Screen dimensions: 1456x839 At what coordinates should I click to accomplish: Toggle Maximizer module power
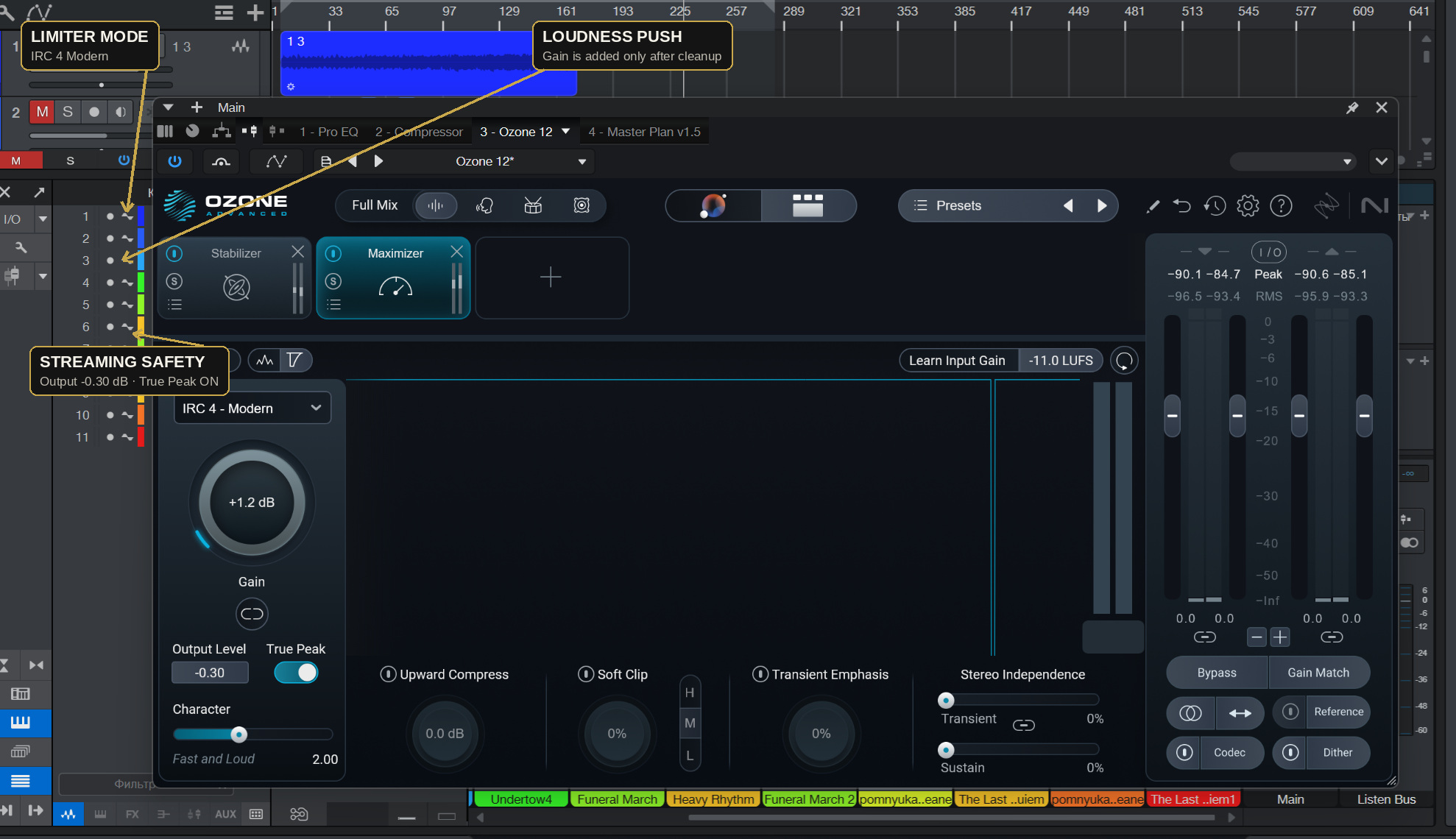click(333, 254)
